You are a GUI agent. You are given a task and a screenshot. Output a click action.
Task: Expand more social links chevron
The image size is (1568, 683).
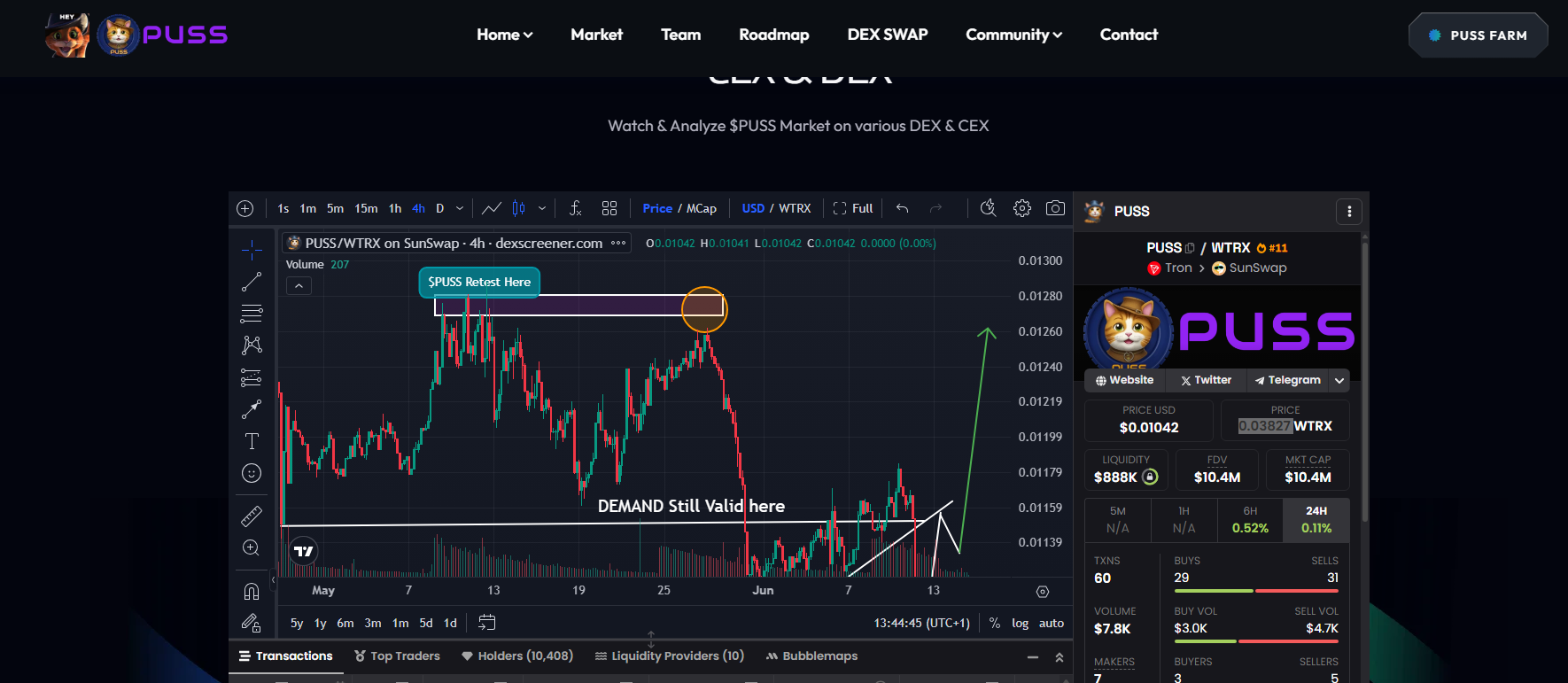click(x=1339, y=380)
